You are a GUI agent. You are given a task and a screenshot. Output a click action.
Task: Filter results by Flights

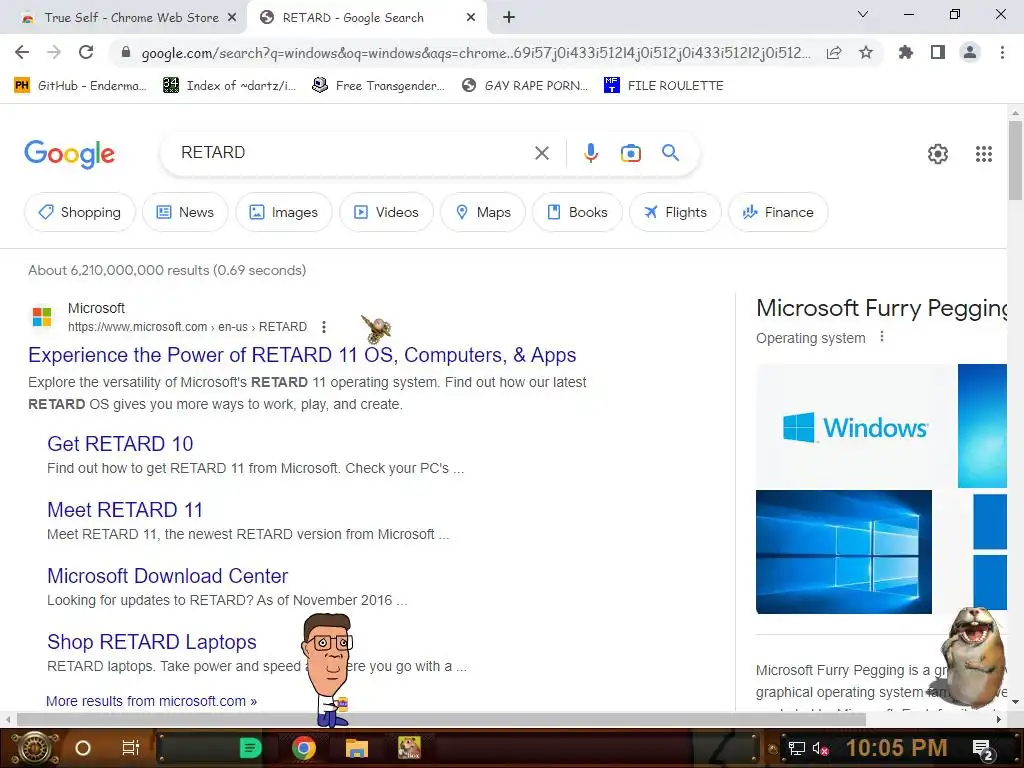(x=675, y=212)
